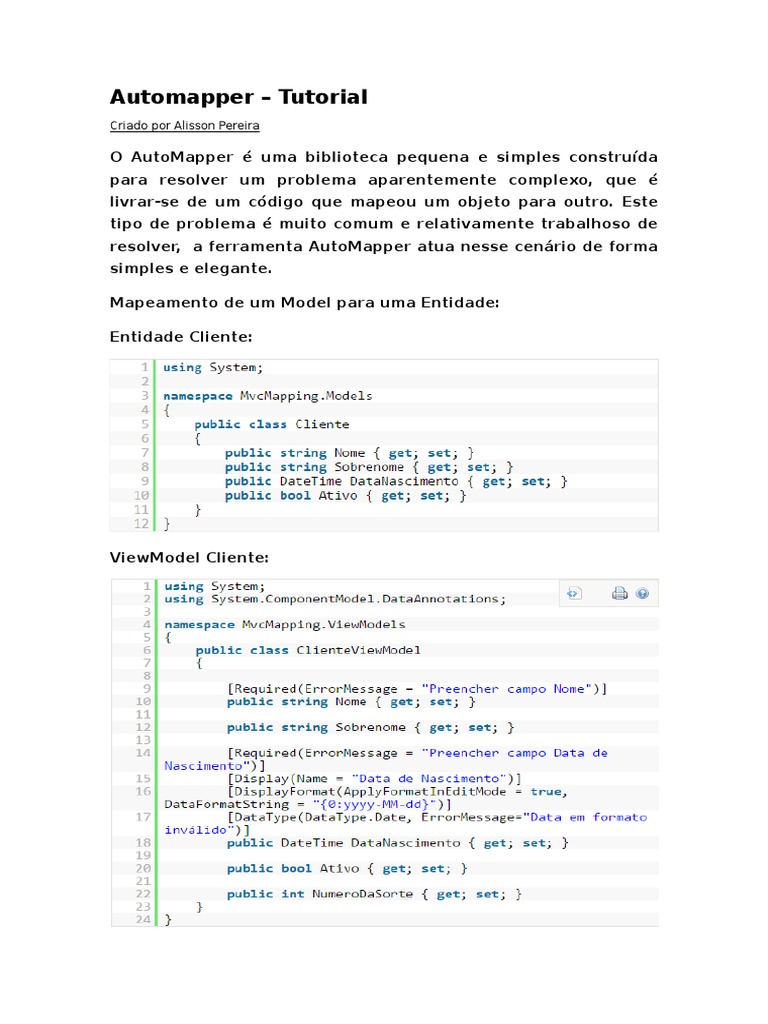Click the 'Entidade Cliente:' heading
Screen dimensions: 768x1024
tap(181, 337)
